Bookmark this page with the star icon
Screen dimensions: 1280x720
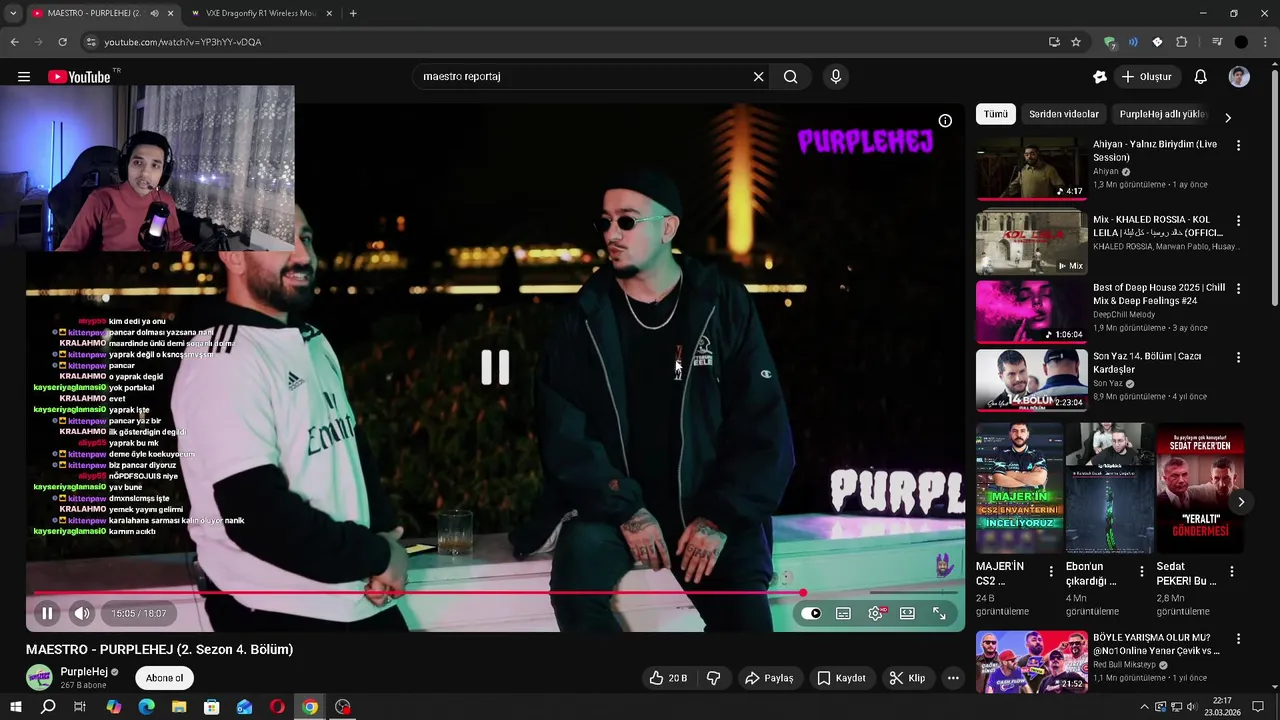click(1076, 42)
